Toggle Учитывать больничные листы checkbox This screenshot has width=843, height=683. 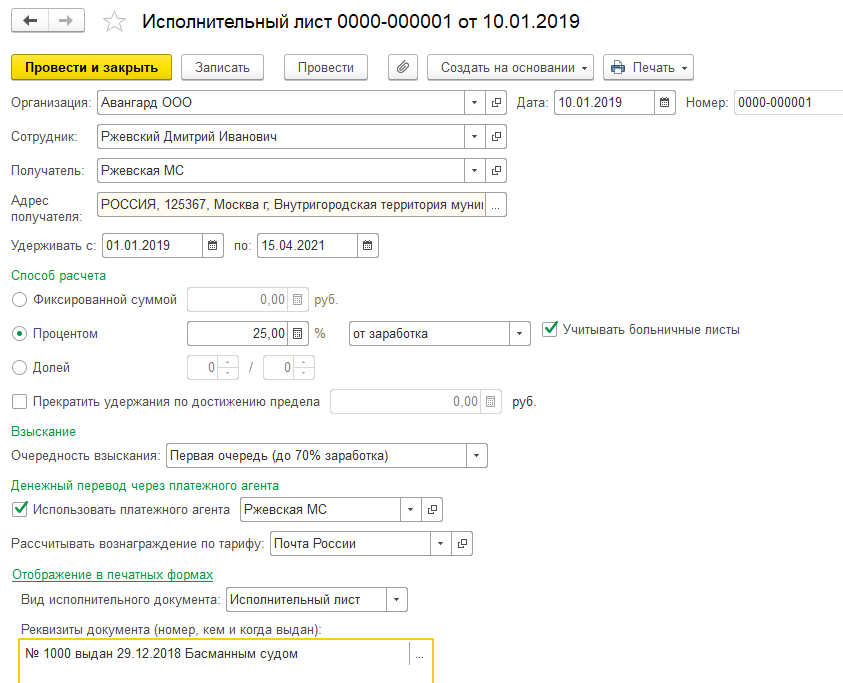(549, 329)
